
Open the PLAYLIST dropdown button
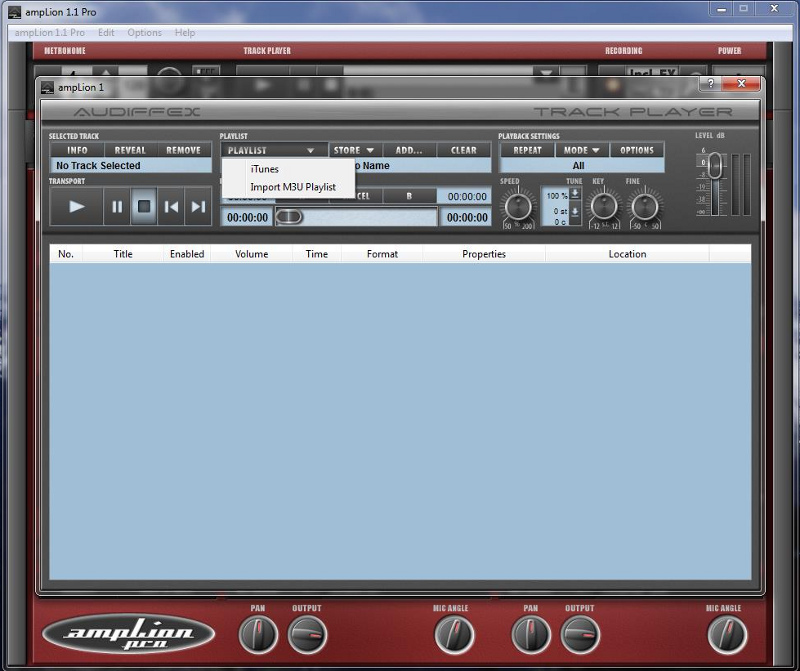pos(274,150)
